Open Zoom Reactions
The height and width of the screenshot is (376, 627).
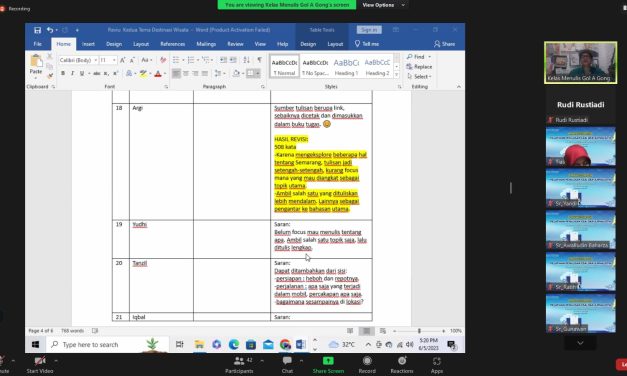pos(402,365)
